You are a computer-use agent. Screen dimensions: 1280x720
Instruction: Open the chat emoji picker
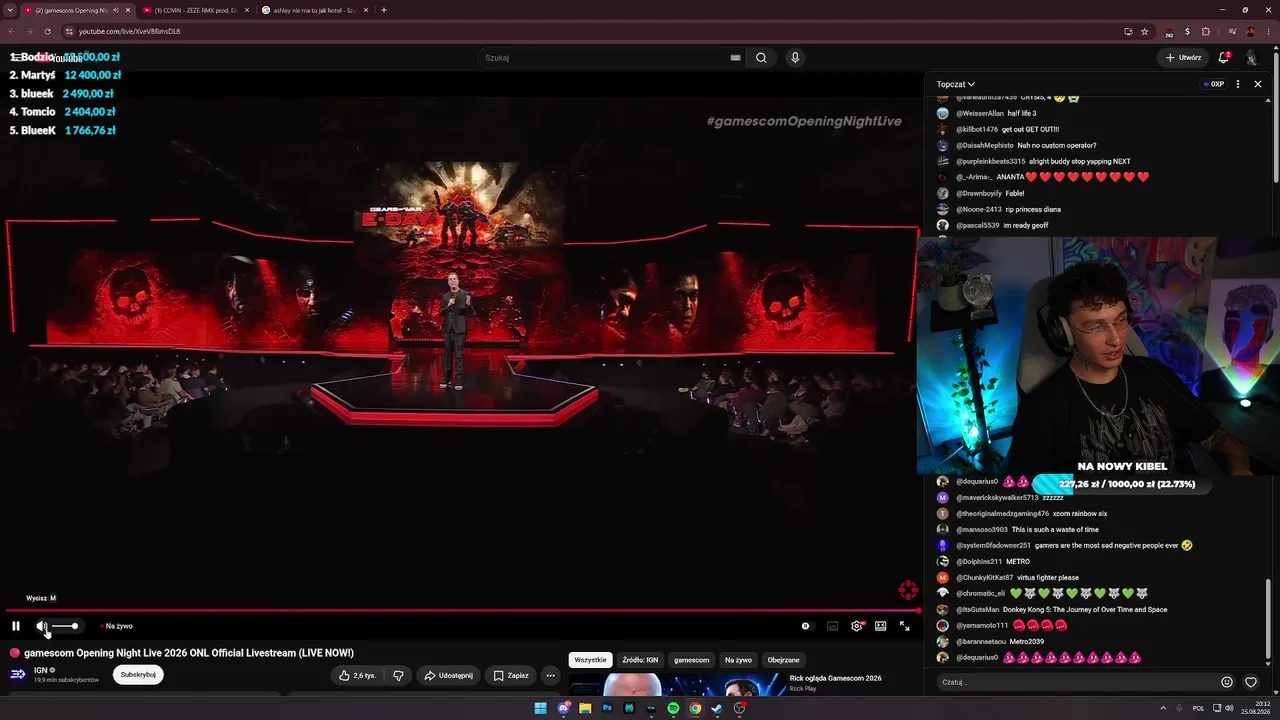pyautogui.click(x=1227, y=682)
